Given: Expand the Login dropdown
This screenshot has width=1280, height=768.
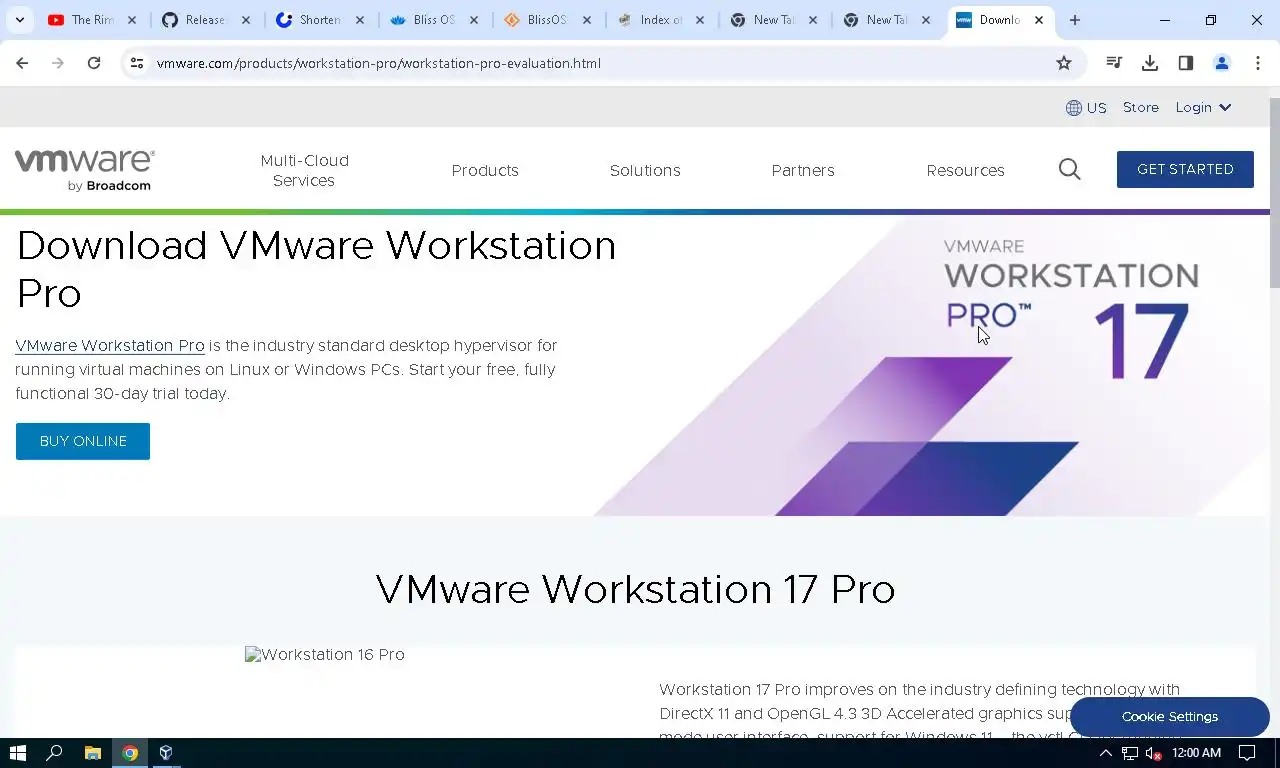Looking at the screenshot, I should [1203, 108].
